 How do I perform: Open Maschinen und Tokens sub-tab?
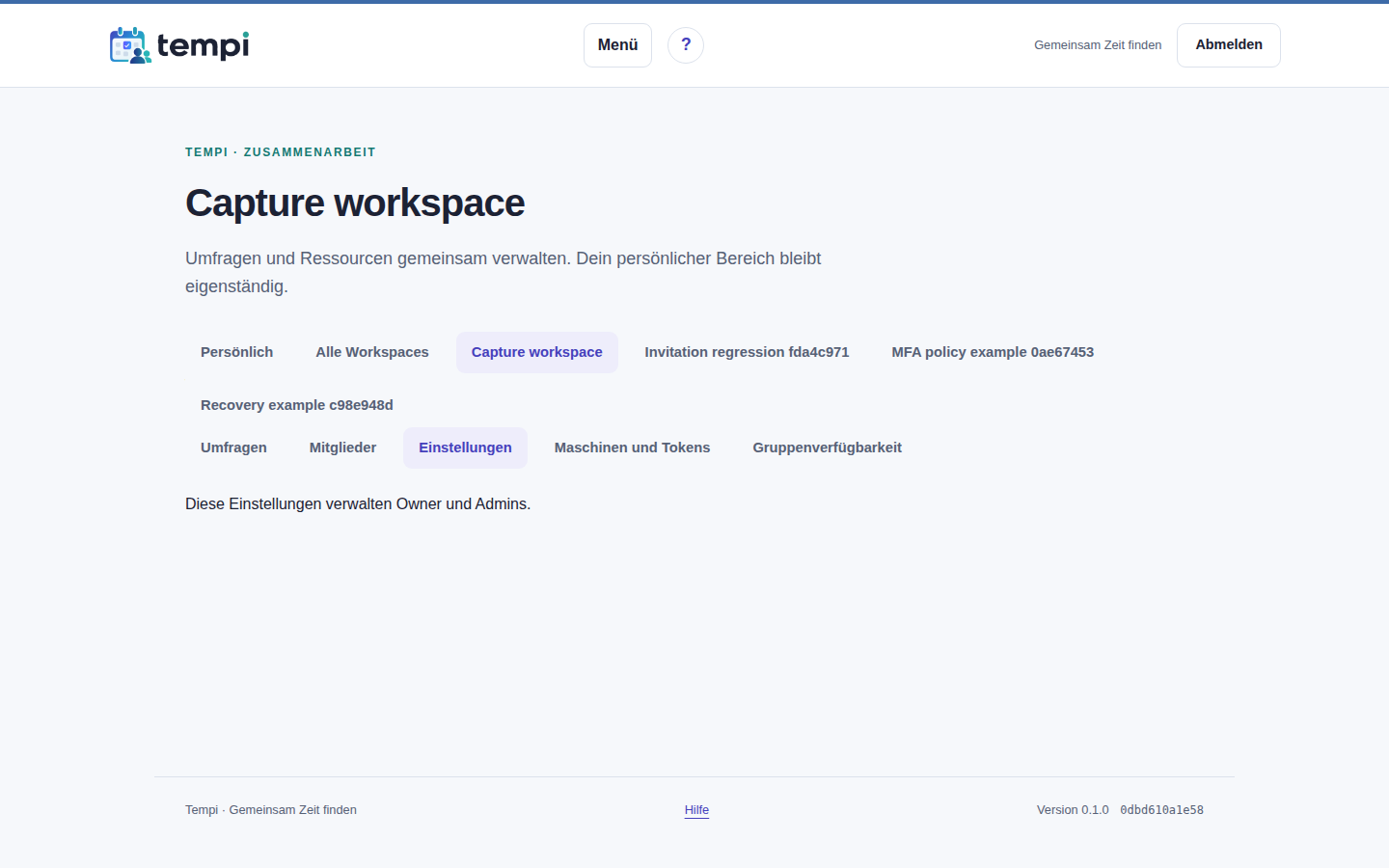pyautogui.click(x=633, y=448)
